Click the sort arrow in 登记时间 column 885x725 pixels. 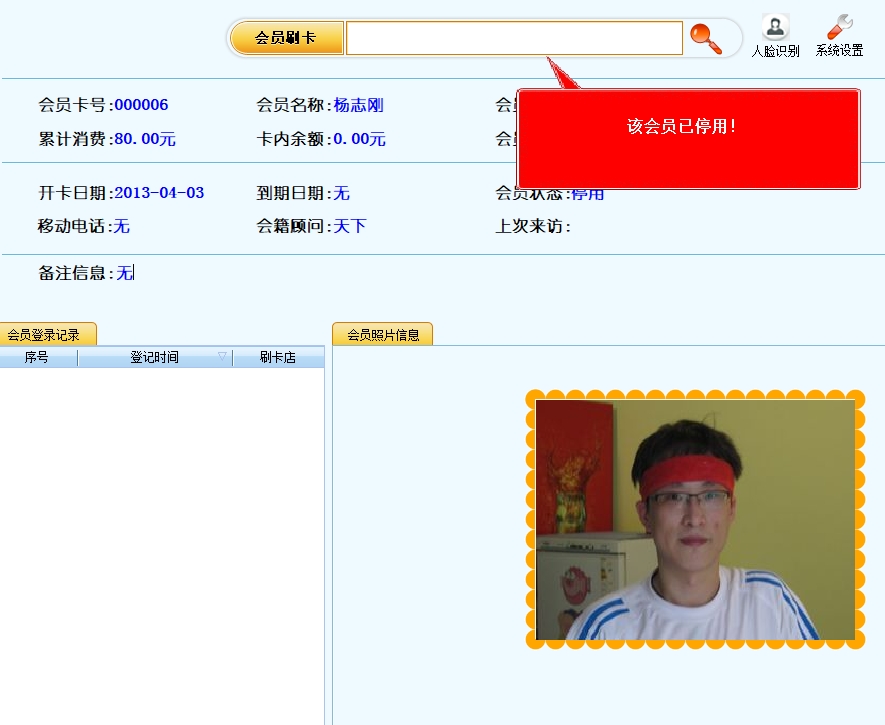pos(222,356)
